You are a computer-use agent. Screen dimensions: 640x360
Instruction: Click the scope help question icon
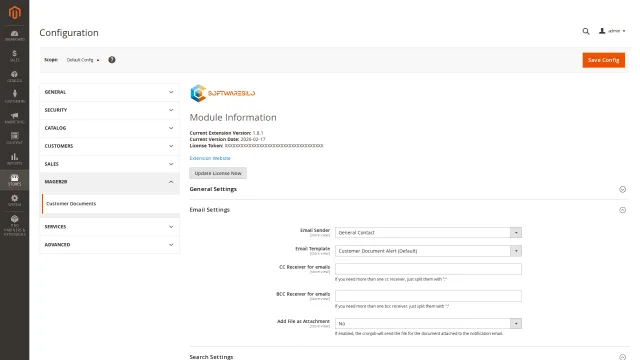(112, 60)
